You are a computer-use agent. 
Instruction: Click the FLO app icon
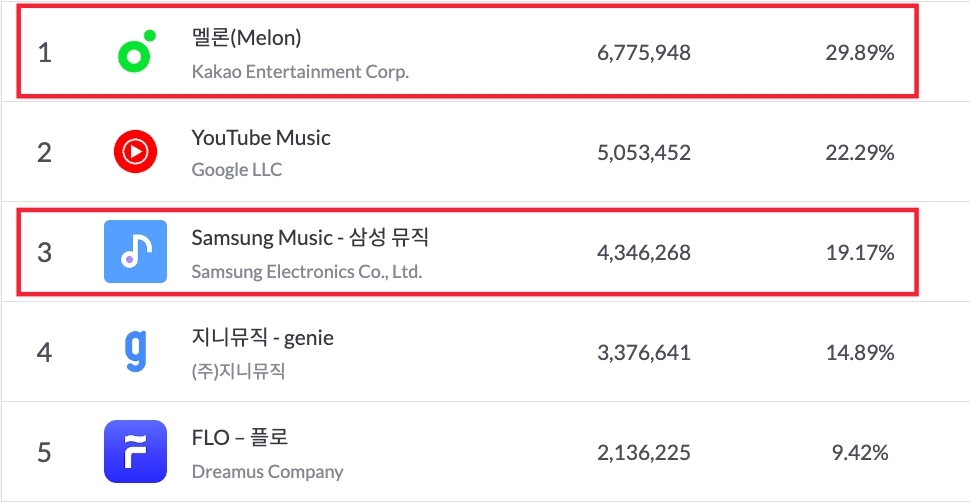click(x=135, y=451)
